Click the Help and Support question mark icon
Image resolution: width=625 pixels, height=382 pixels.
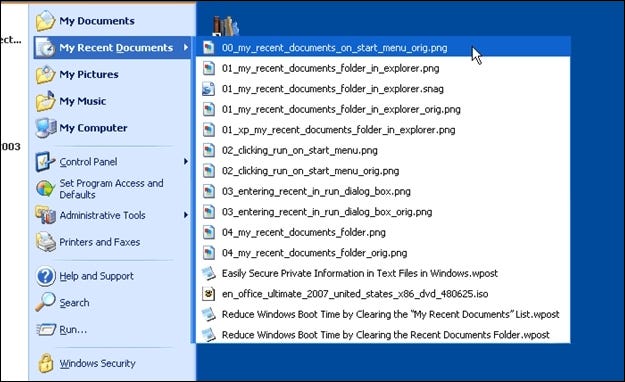coord(45,276)
